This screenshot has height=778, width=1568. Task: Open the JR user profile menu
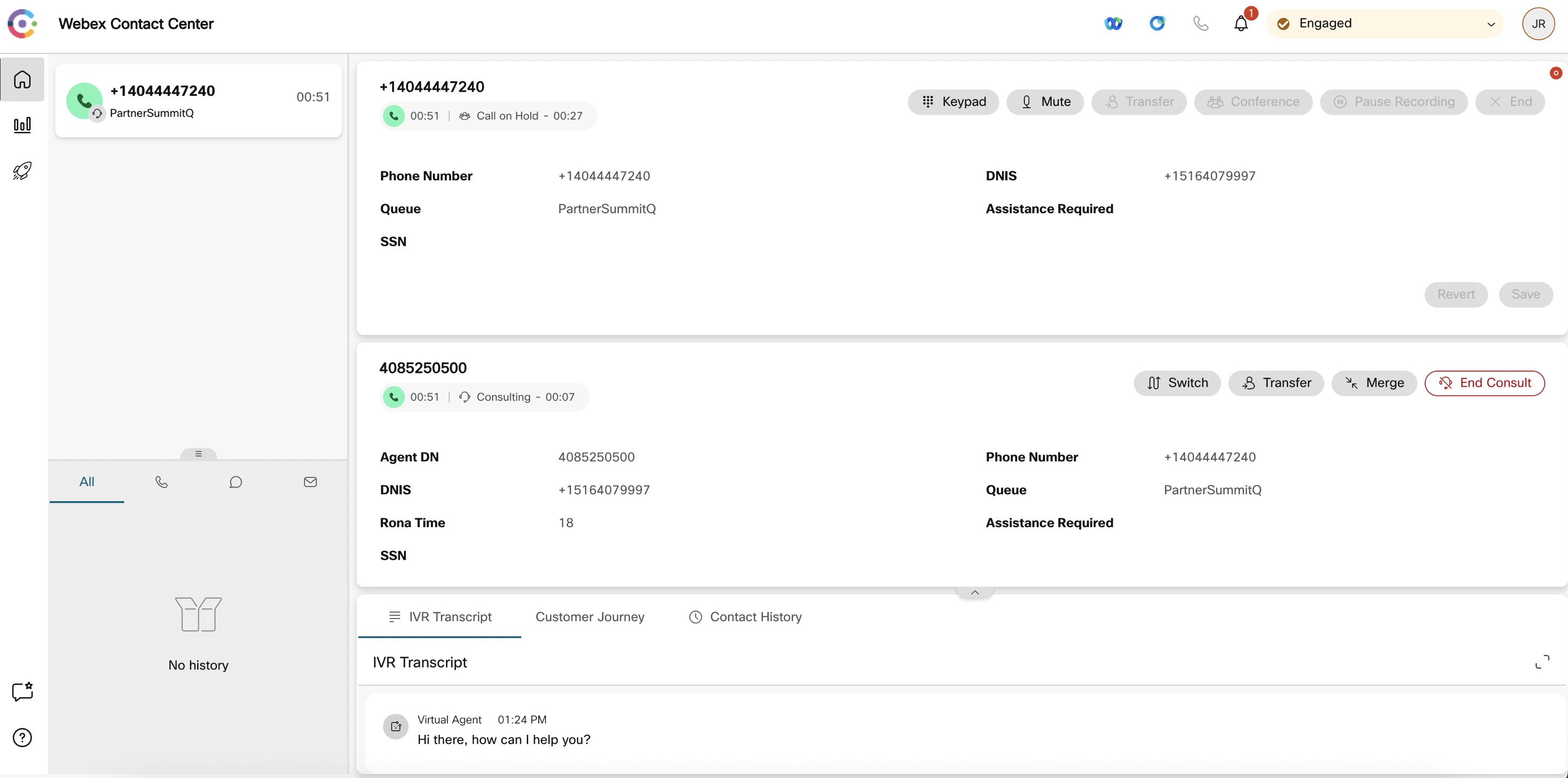click(x=1538, y=24)
